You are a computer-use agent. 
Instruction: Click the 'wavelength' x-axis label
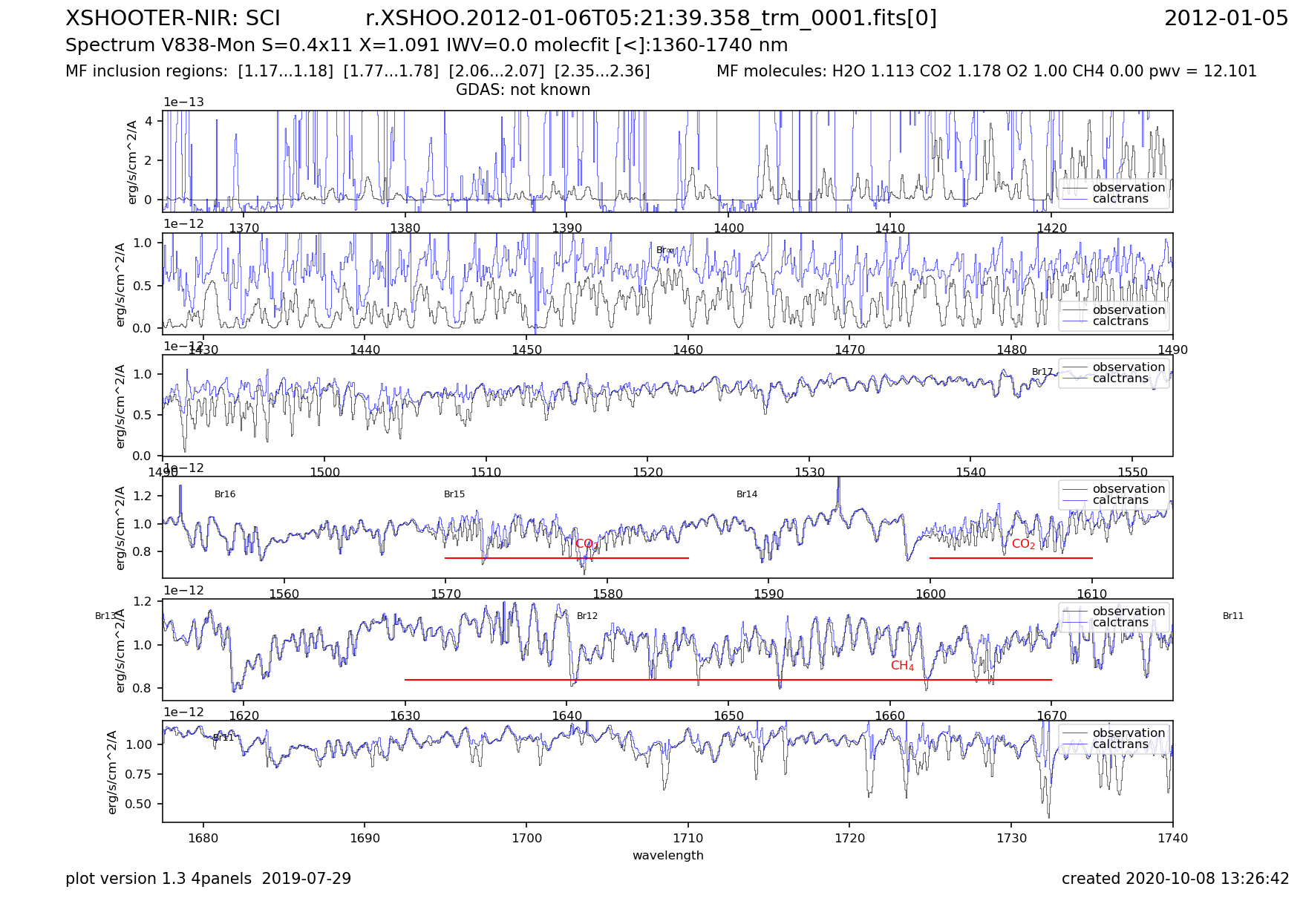pos(667,855)
